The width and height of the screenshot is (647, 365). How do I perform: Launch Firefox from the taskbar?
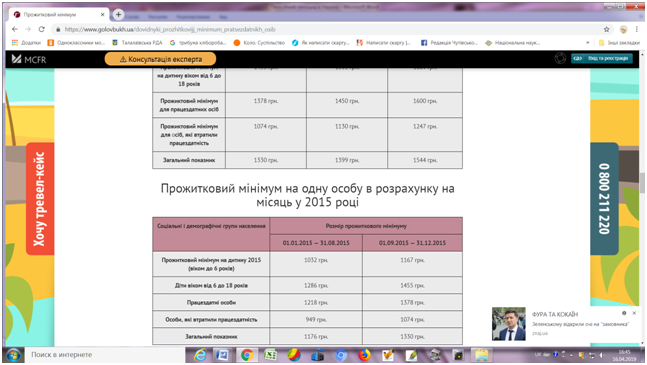[x=364, y=355]
